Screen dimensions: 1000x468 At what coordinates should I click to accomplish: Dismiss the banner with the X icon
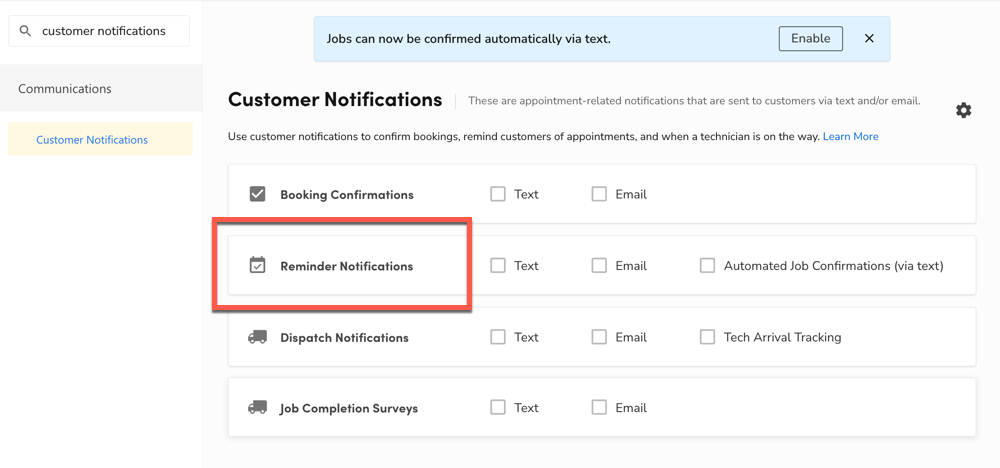coord(869,38)
